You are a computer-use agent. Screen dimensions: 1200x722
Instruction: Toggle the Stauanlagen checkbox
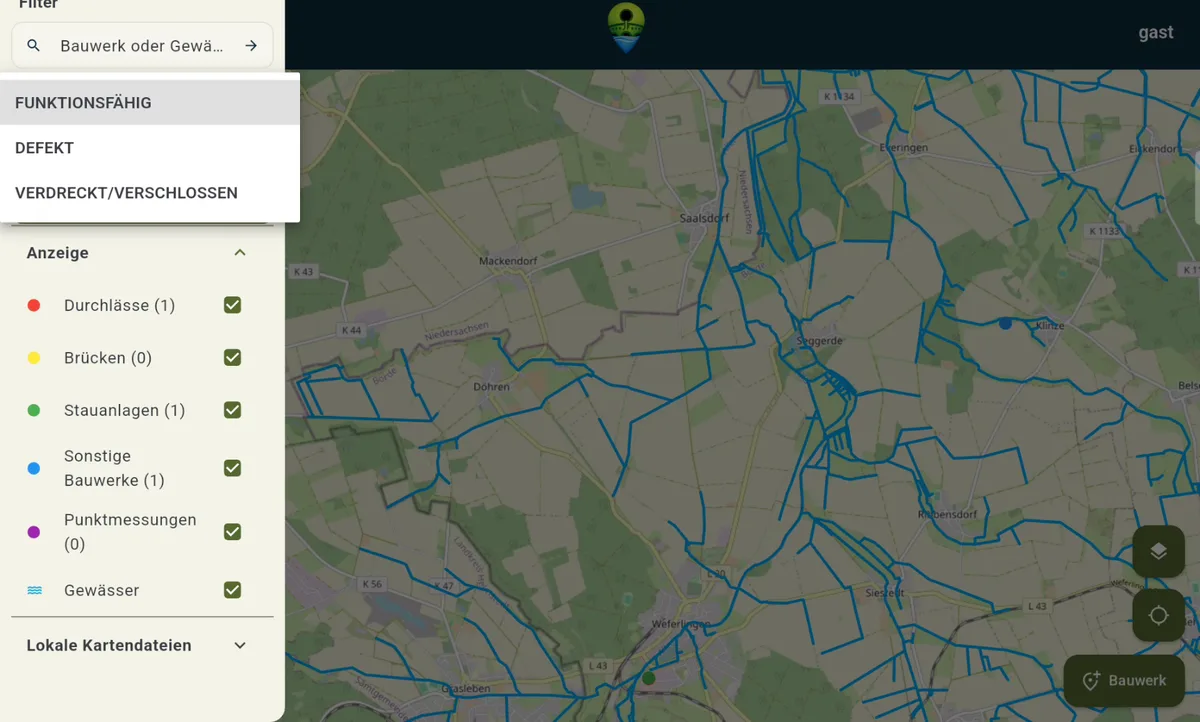point(233,409)
